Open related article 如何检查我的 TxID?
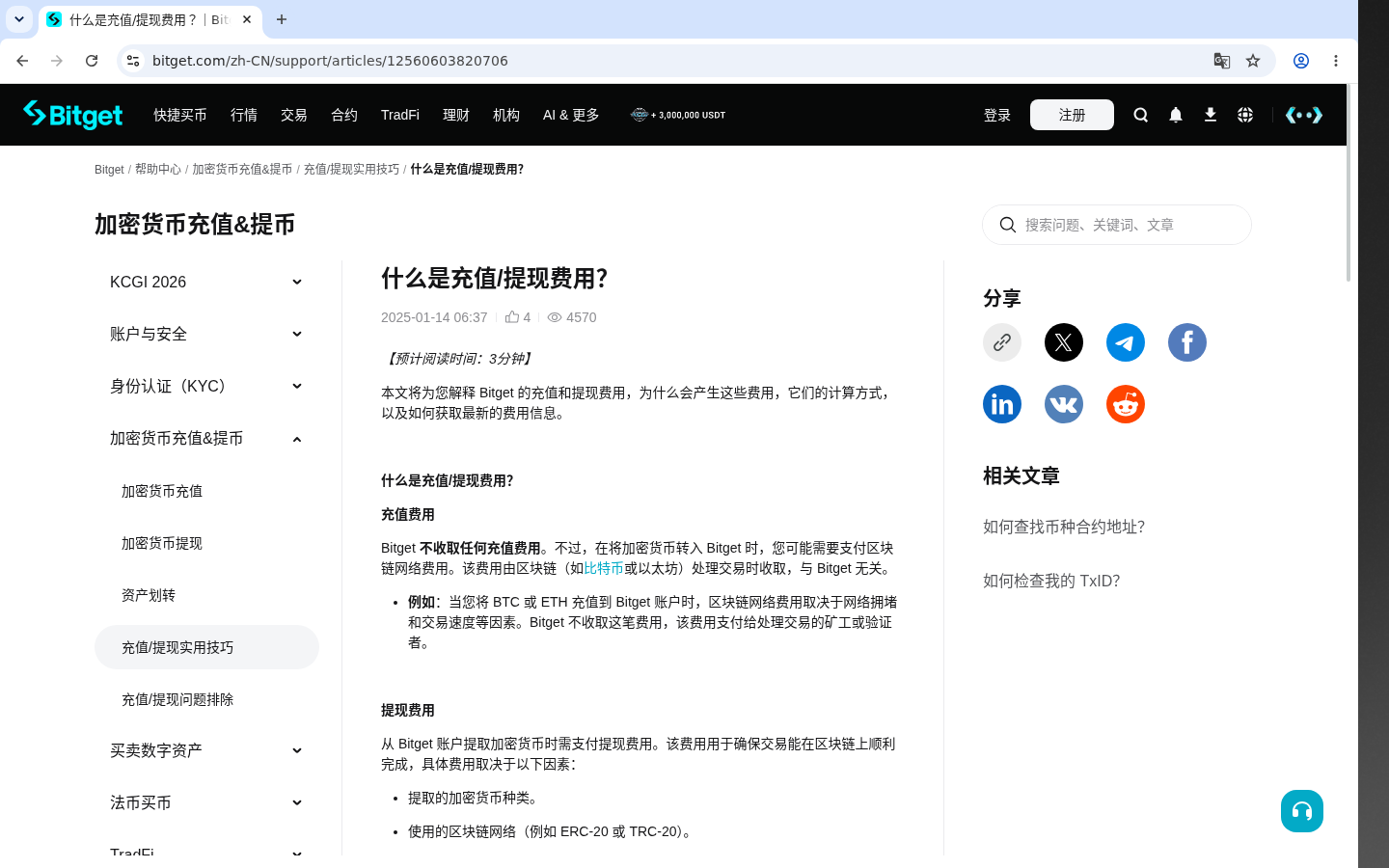This screenshot has width=1389, height=868. coord(1051,581)
